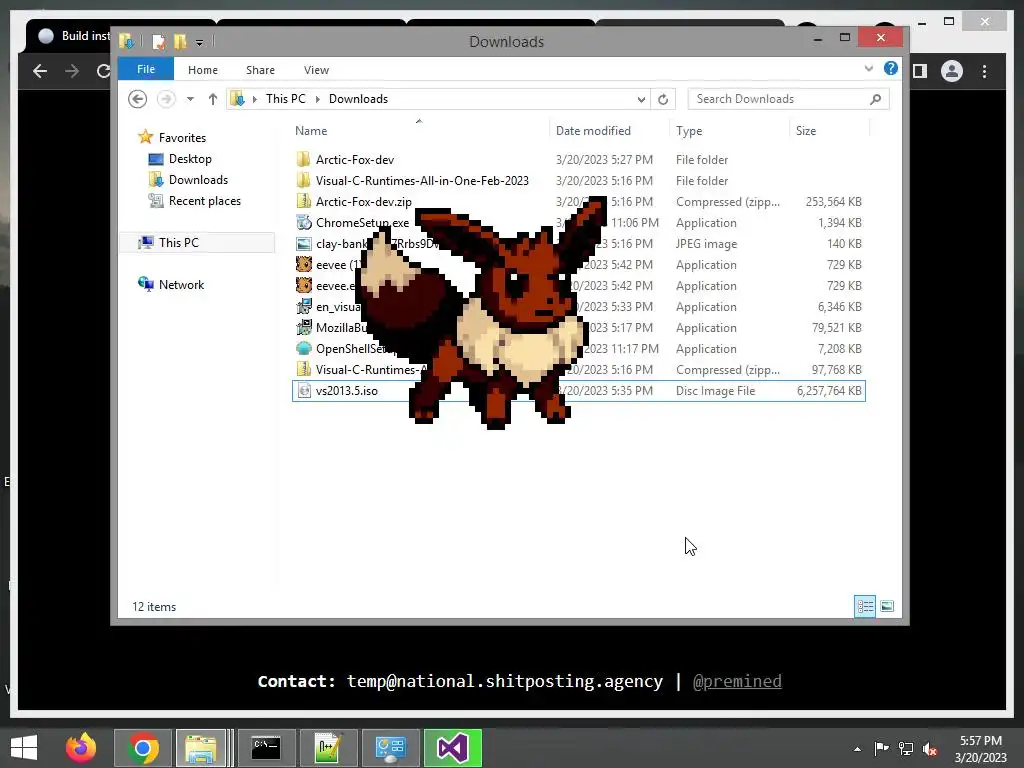The image size is (1024, 768).
Task: Click Properties icon in quick access toolbar
Action: (x=158, y=42)
